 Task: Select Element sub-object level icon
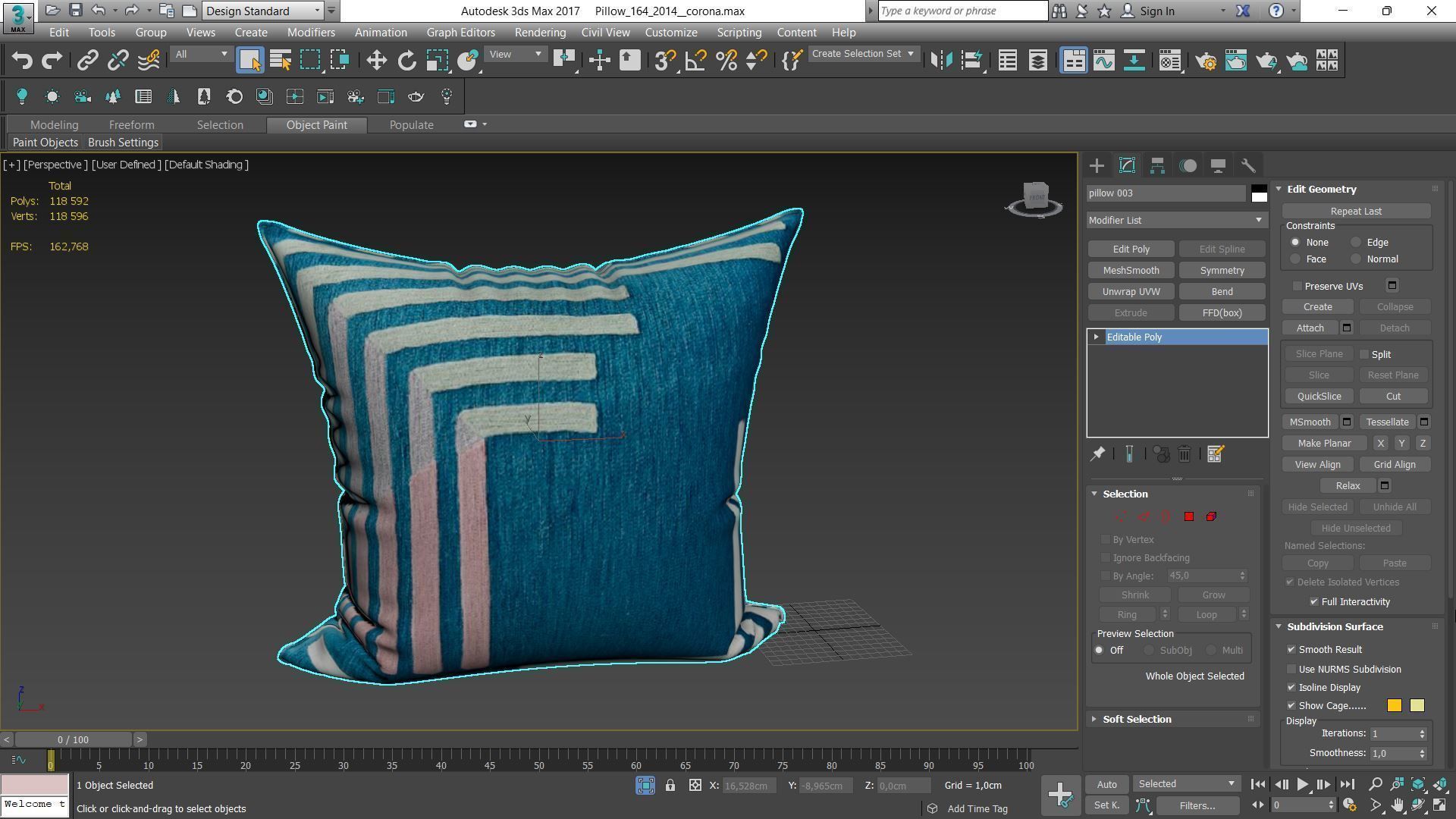point(1211,516)
